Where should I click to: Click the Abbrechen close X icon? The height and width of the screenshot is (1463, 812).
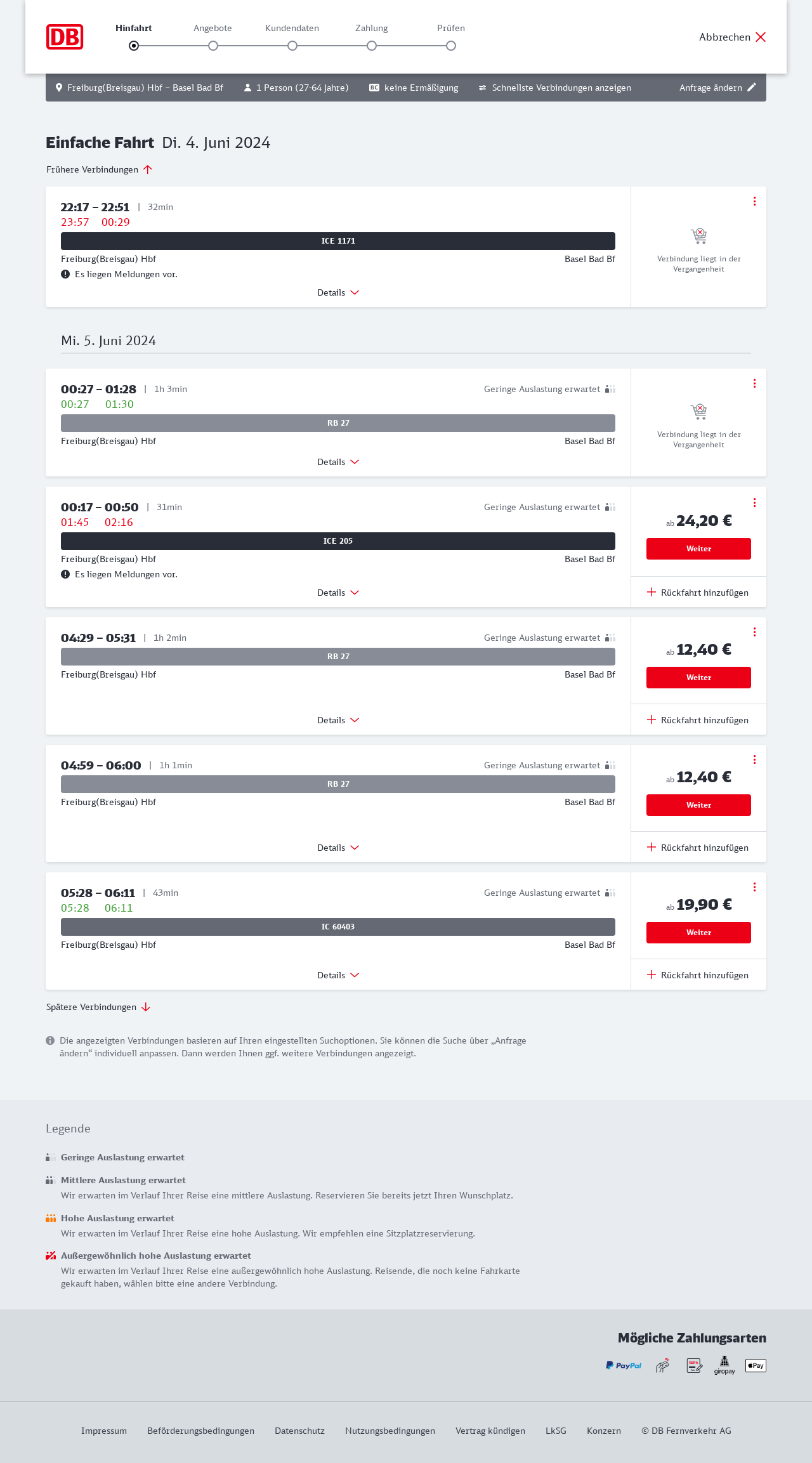(761, 37)
